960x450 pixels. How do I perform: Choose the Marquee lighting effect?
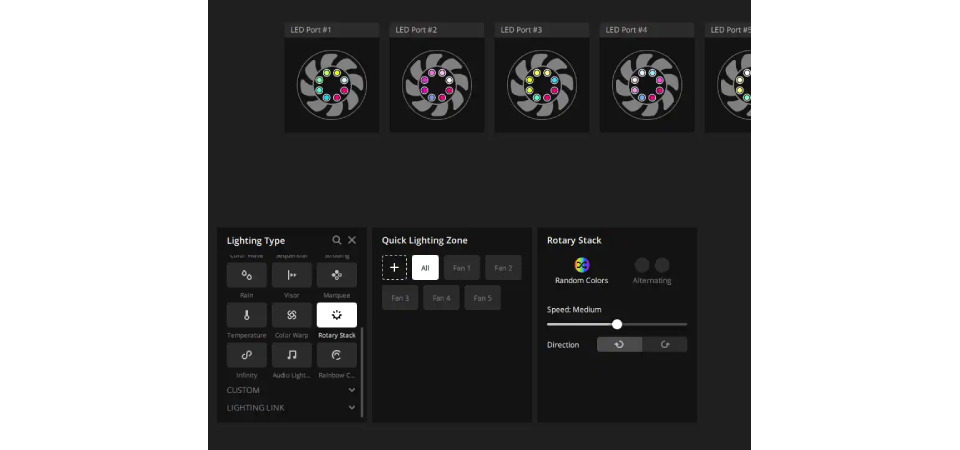coord(336,275)
